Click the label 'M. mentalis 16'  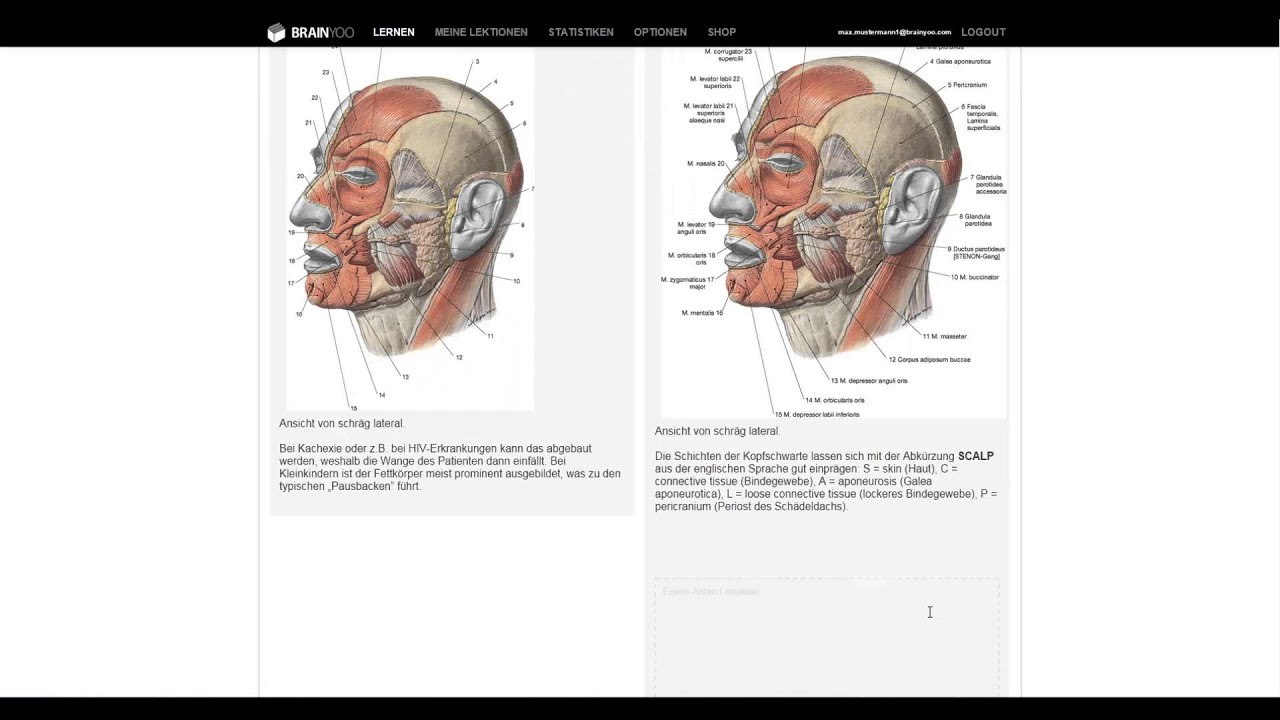(702, 313)
